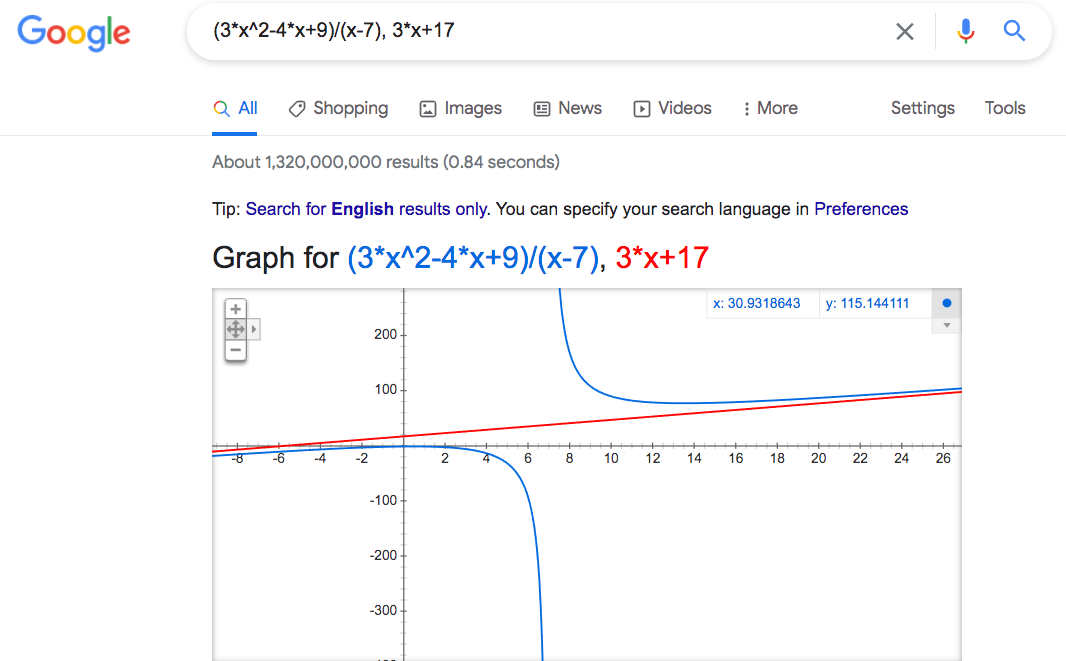This screenshot has height=661, width=1066.
Task: Switch to the Images tab
Action: (460, 108)
